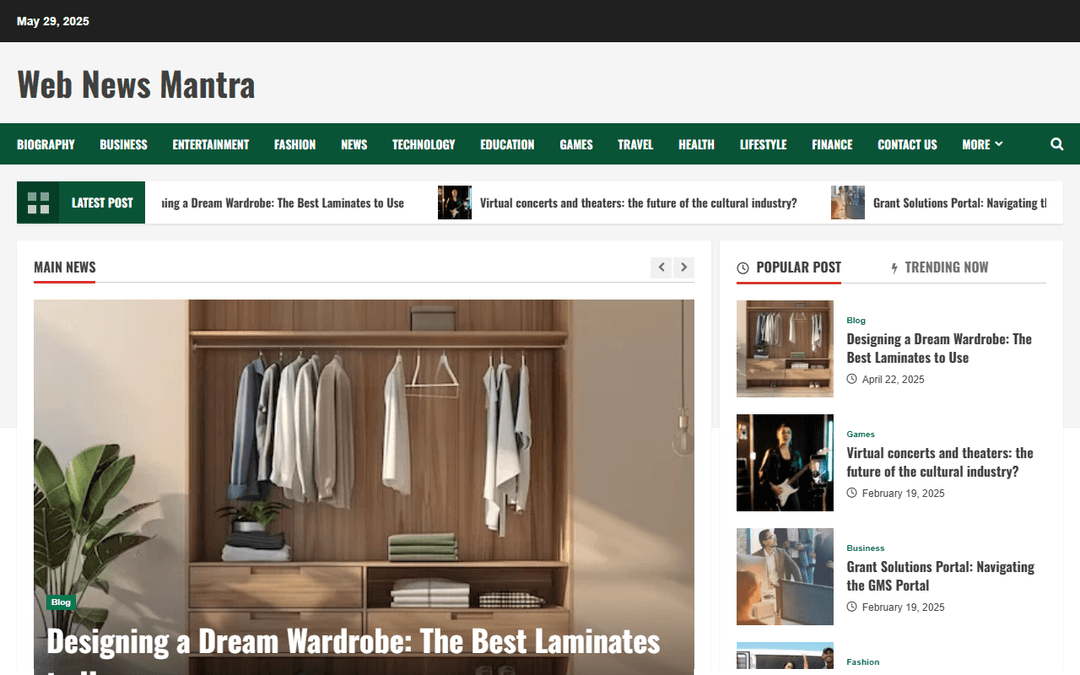The width and height of the screenshot is (1080, 675).
Task: Open the Fashion menu item
Action: click(x=295, y=144)
